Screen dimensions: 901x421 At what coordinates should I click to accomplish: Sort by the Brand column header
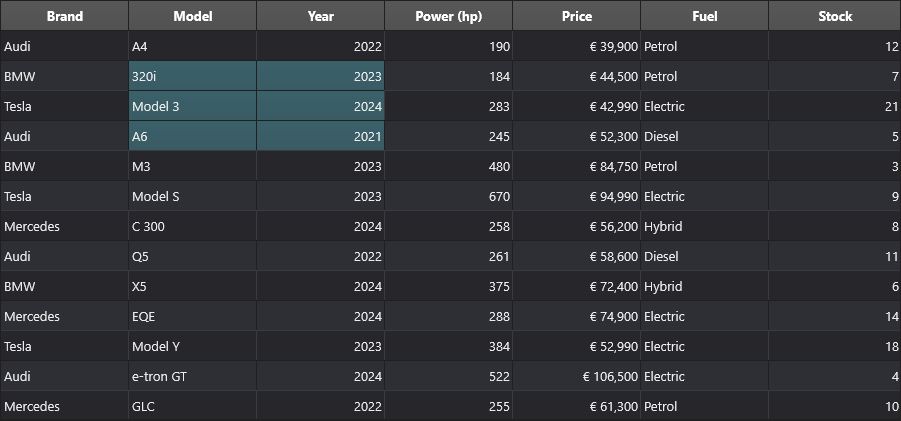[x=64, y=16]
